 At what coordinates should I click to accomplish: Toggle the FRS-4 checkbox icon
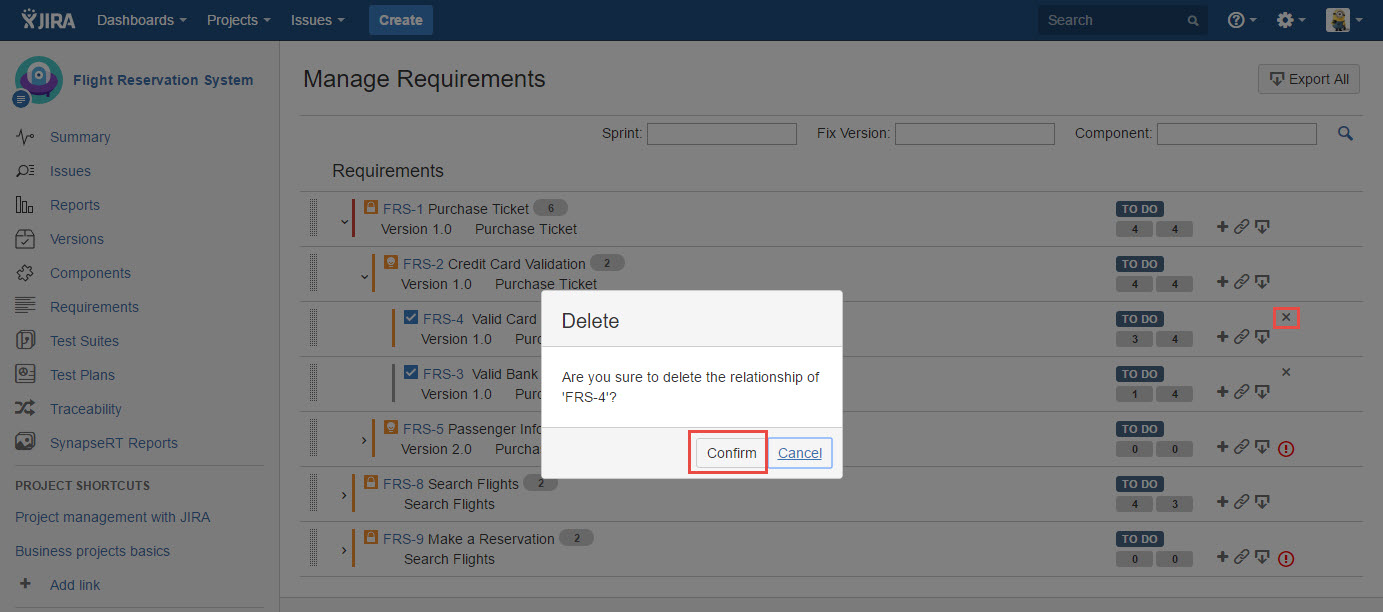tap(411, 318)
